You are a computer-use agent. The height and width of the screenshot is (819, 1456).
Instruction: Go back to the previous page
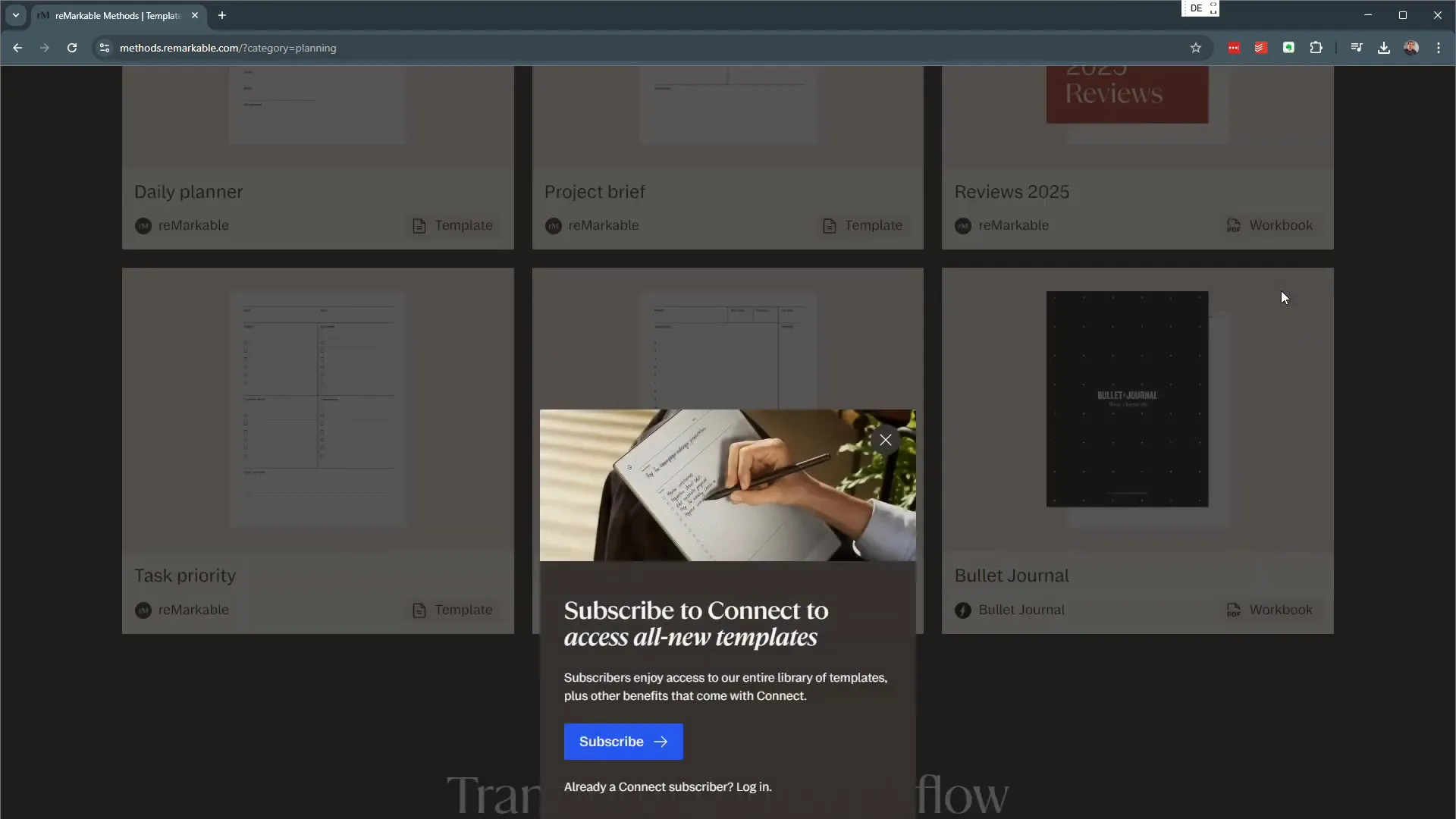point(17,48)
